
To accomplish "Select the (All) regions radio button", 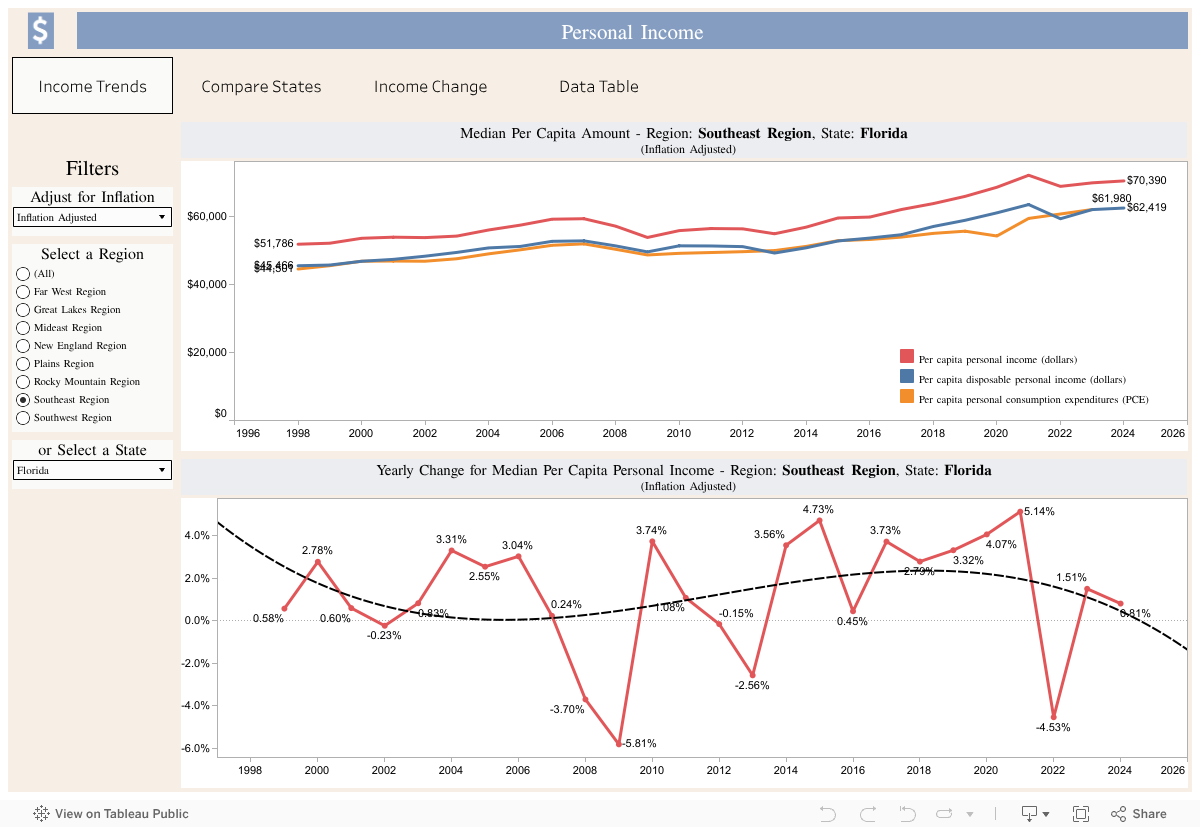I will point(23,274).
